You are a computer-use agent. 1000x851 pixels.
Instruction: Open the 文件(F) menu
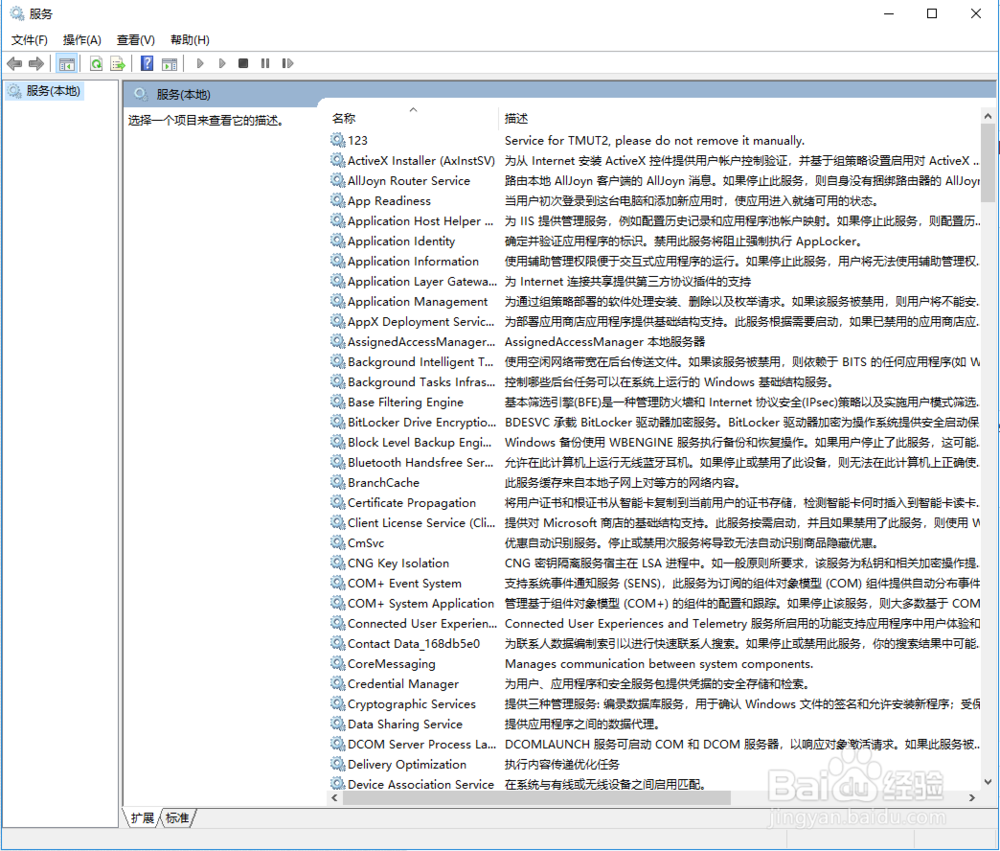coord(29,40)
